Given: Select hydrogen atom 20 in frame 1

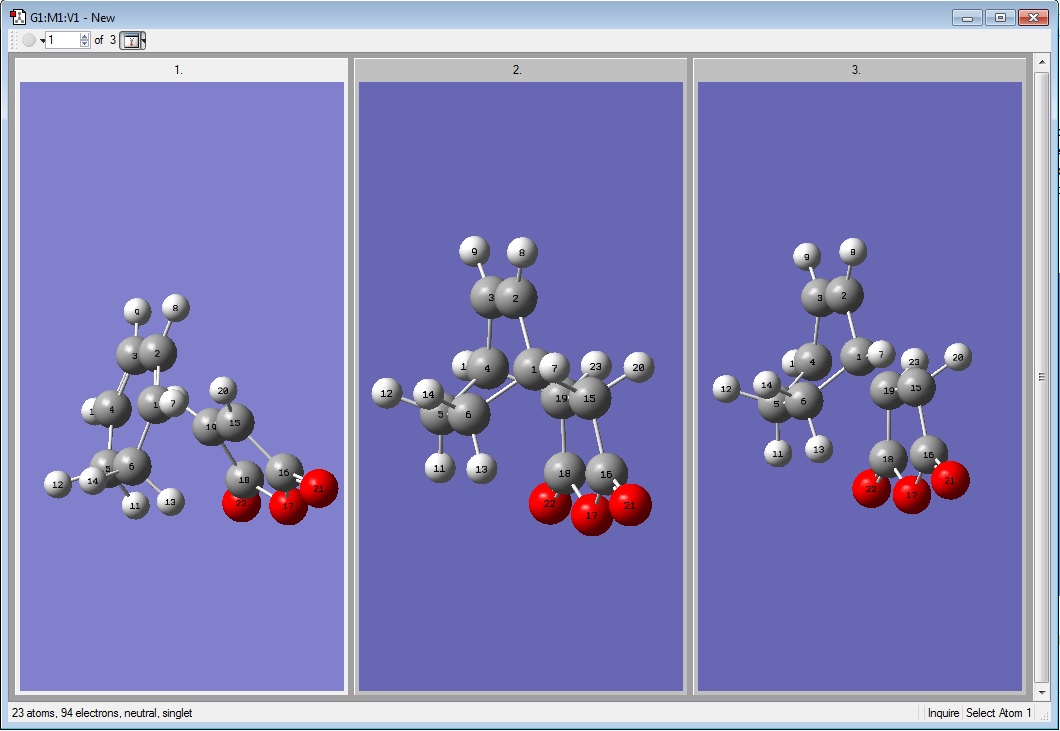Looking at the screenshot, I should (x=223, y=391).
